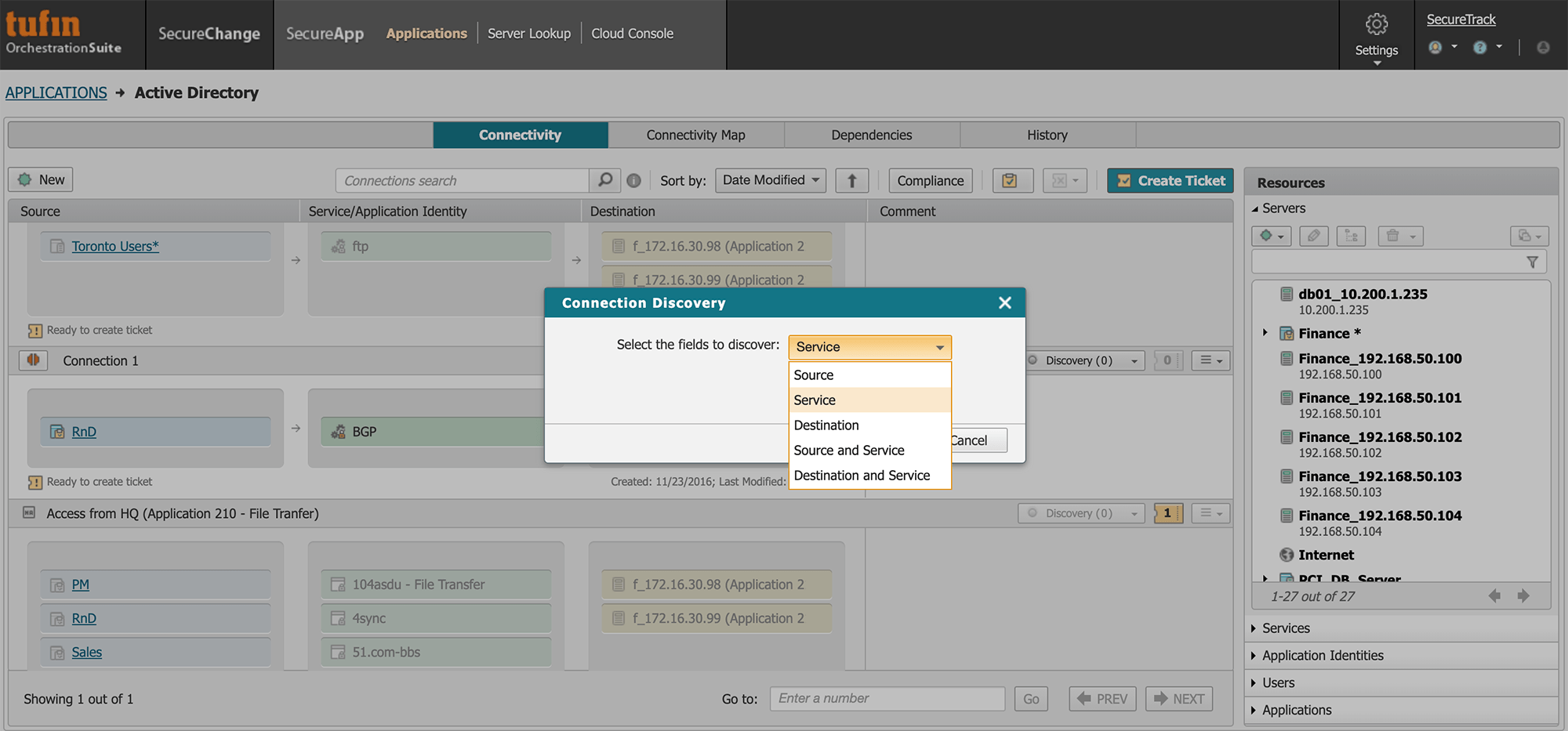Screen dimensions: 1568x731
Task: Click the Go to page number field
Action: tap(887, 698)
